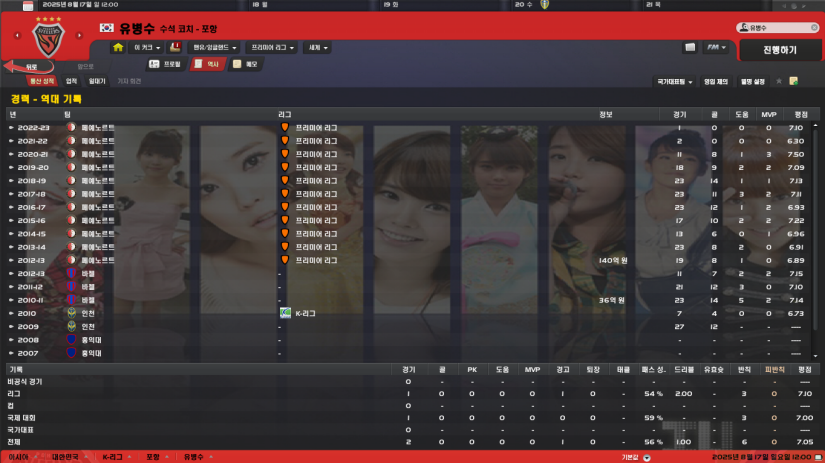This screenshot has width=825, height=463.
Task: Switch to the 업적 tab
Action: (72, 81)
